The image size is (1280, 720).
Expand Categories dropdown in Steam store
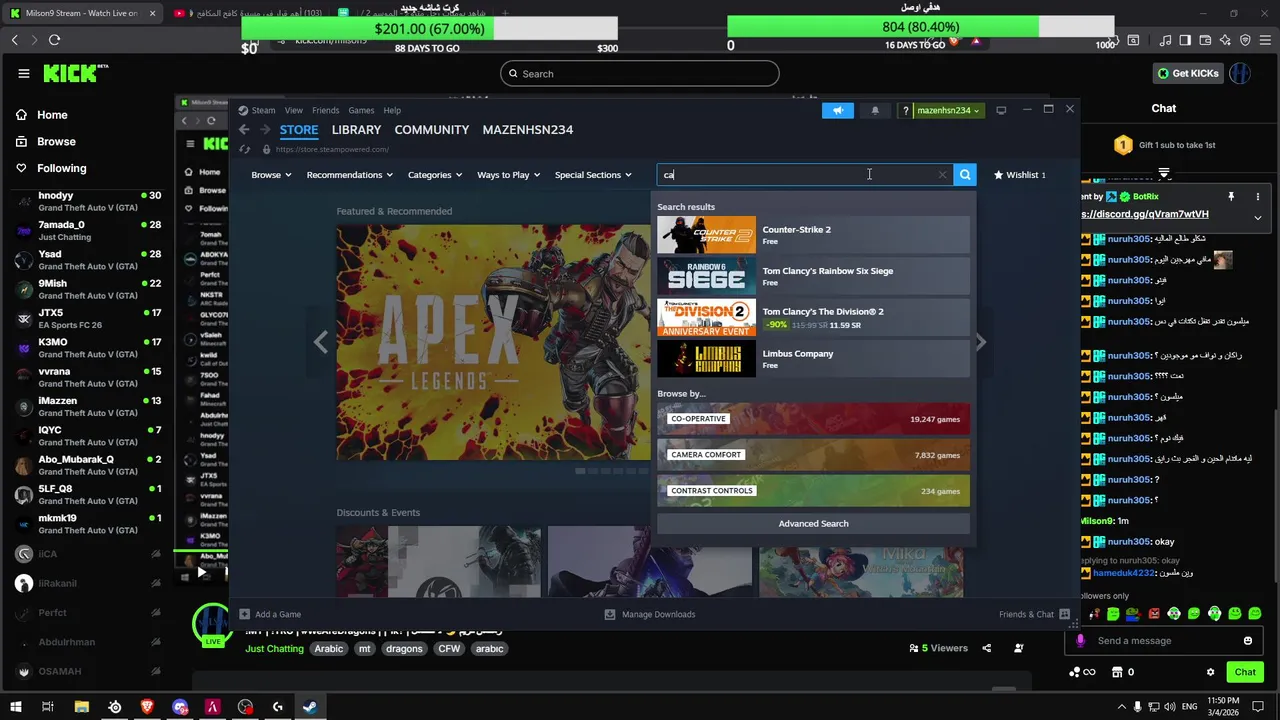tap(435, 175)
